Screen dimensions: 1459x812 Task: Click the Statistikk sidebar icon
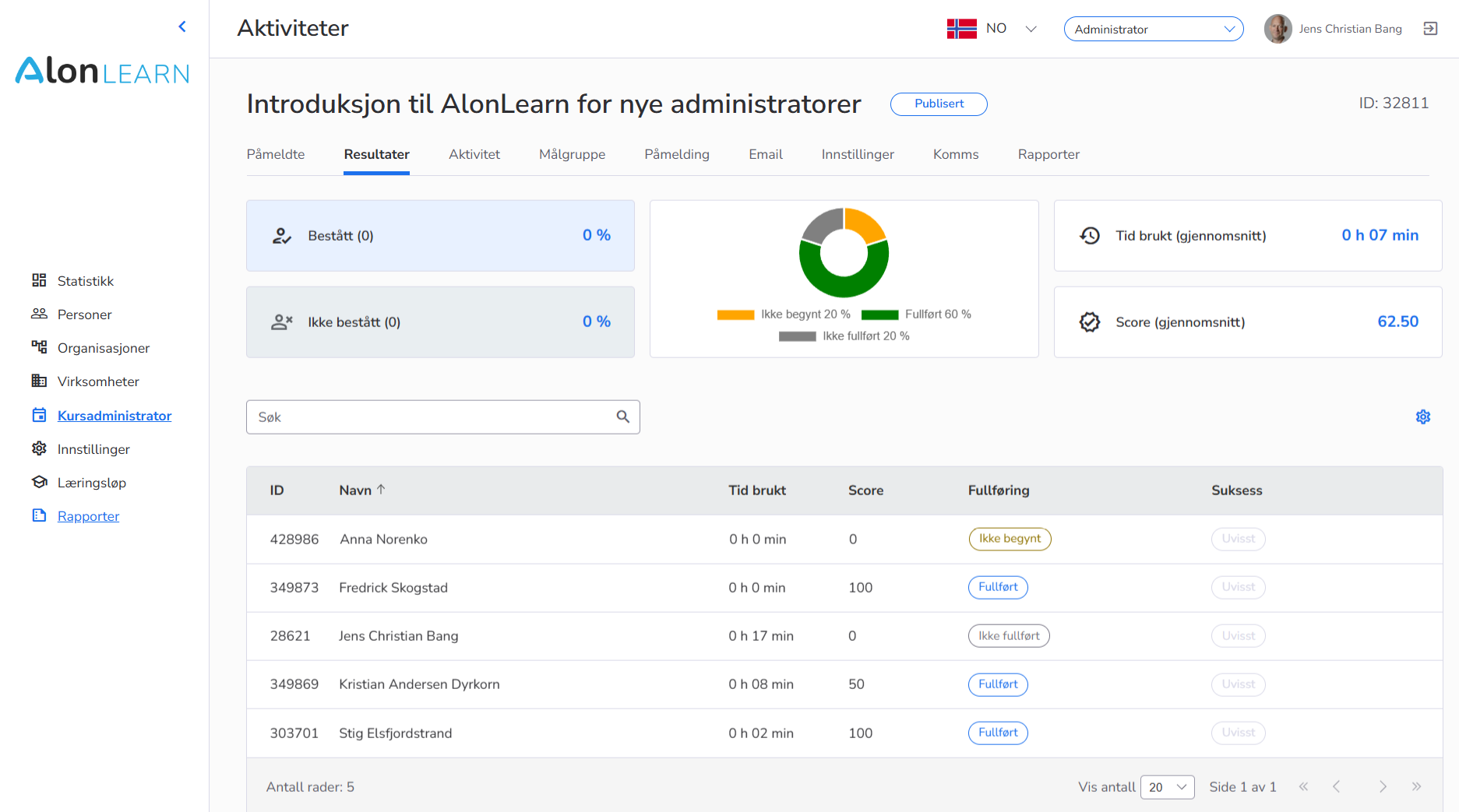(39, 280)
